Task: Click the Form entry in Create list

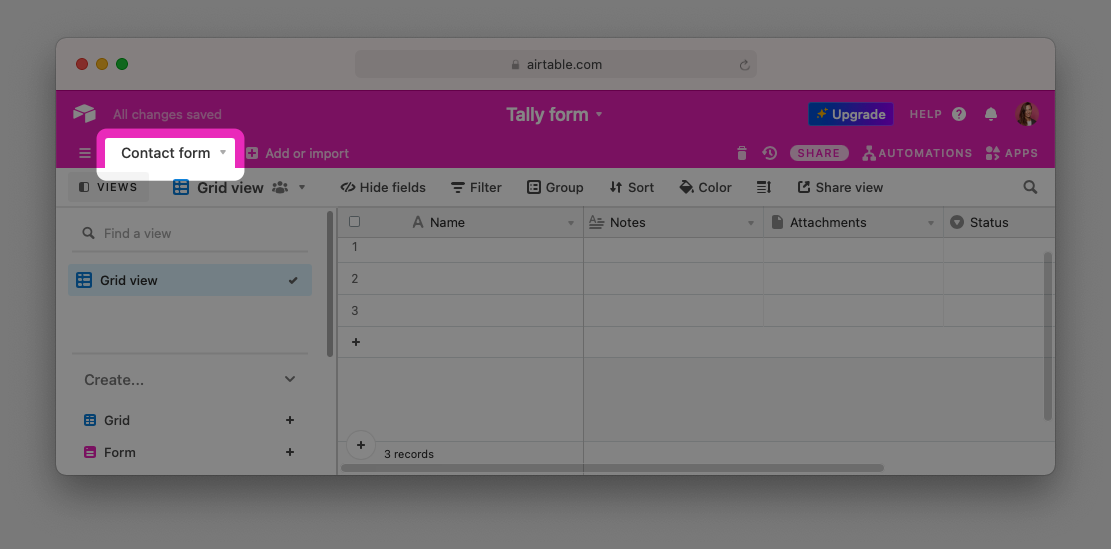Action: [x=110, y=452]
